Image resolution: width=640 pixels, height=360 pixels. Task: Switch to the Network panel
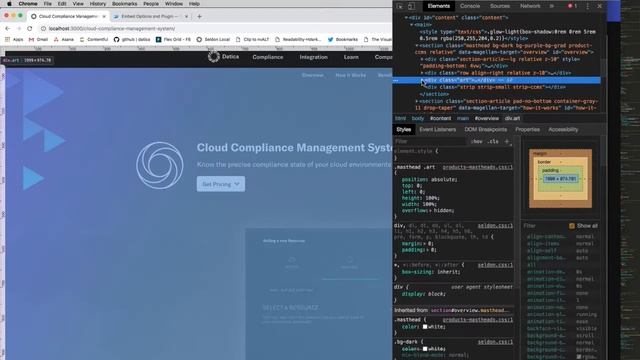530,6
